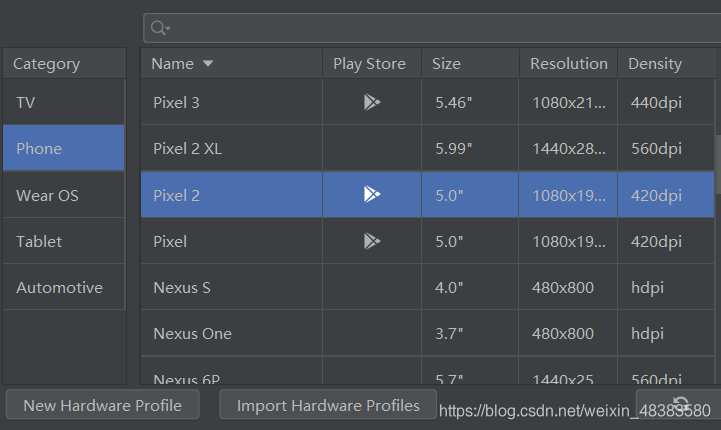Viewport: 721px width, 430px height.
Task: Focus the device search input field
Action: pos(432,28)
